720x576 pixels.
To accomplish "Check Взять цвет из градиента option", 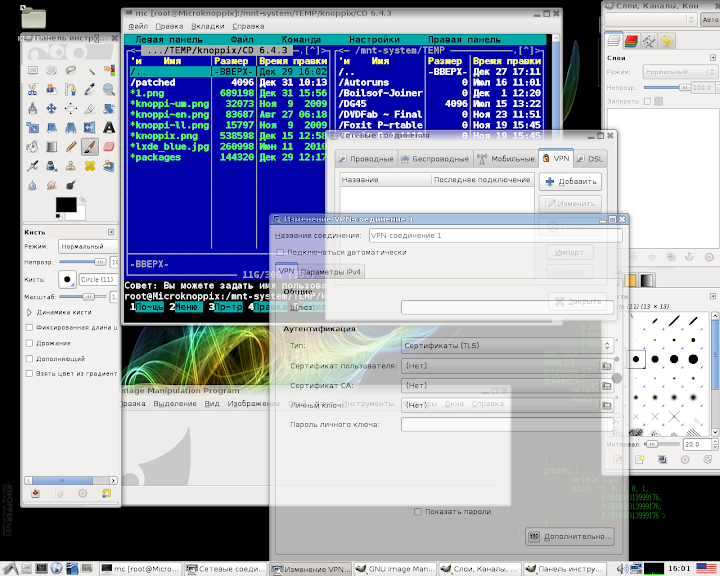I will pos(29,373).
